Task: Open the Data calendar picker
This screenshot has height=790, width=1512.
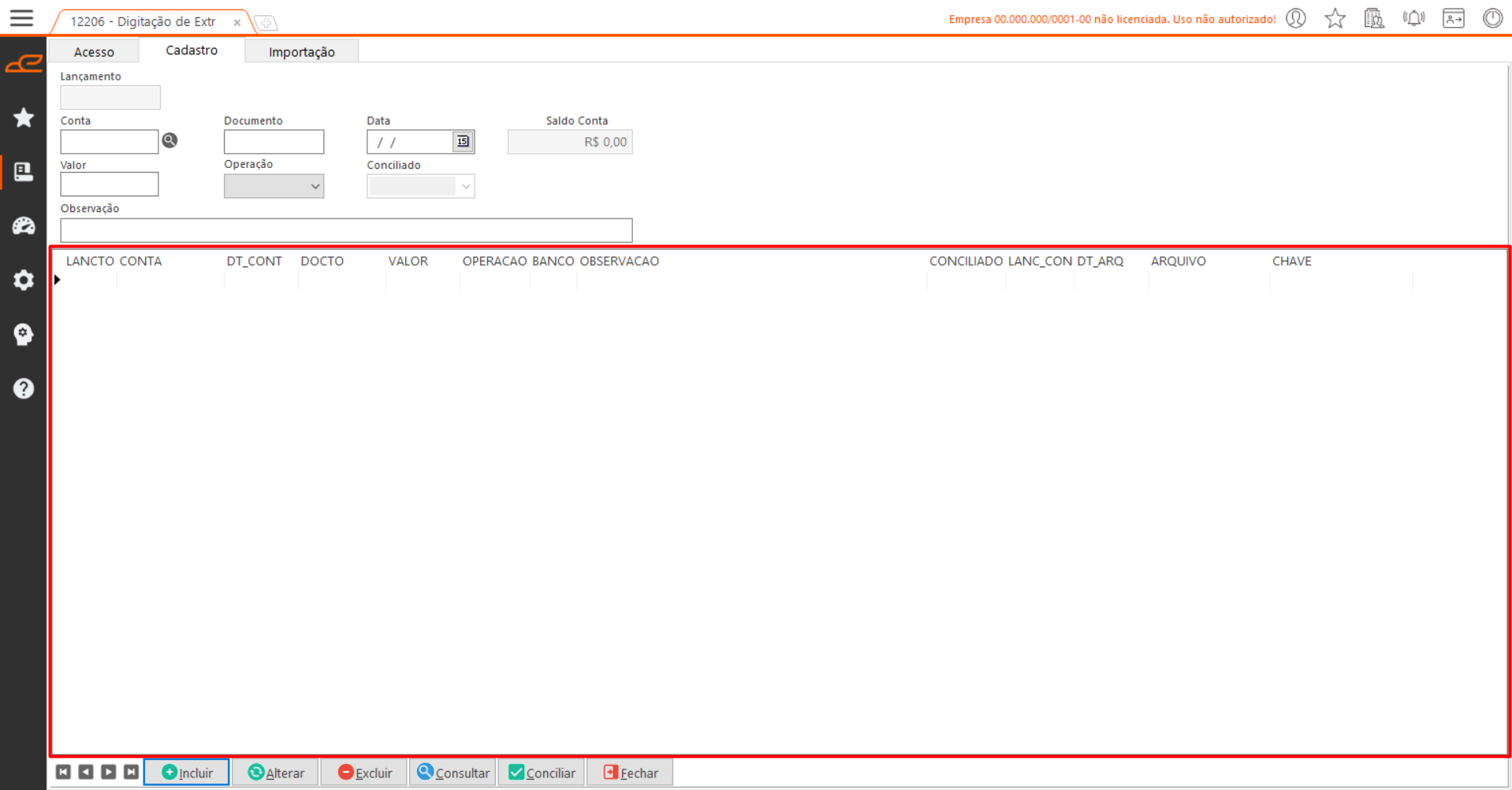Action: 463,142
